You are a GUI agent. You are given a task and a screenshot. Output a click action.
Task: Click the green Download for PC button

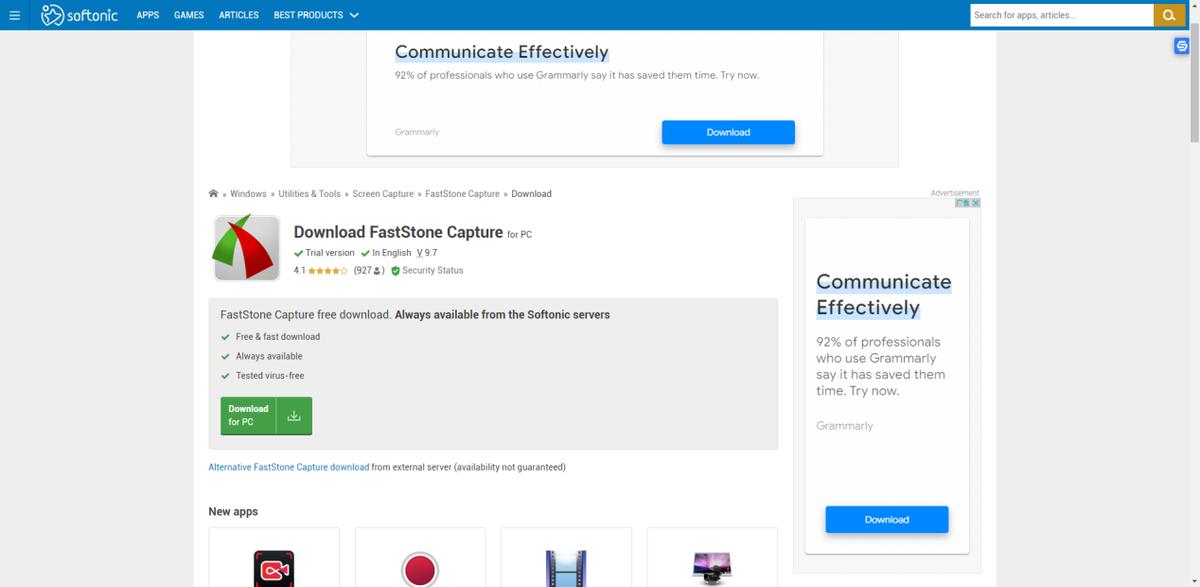coord(266,416)
